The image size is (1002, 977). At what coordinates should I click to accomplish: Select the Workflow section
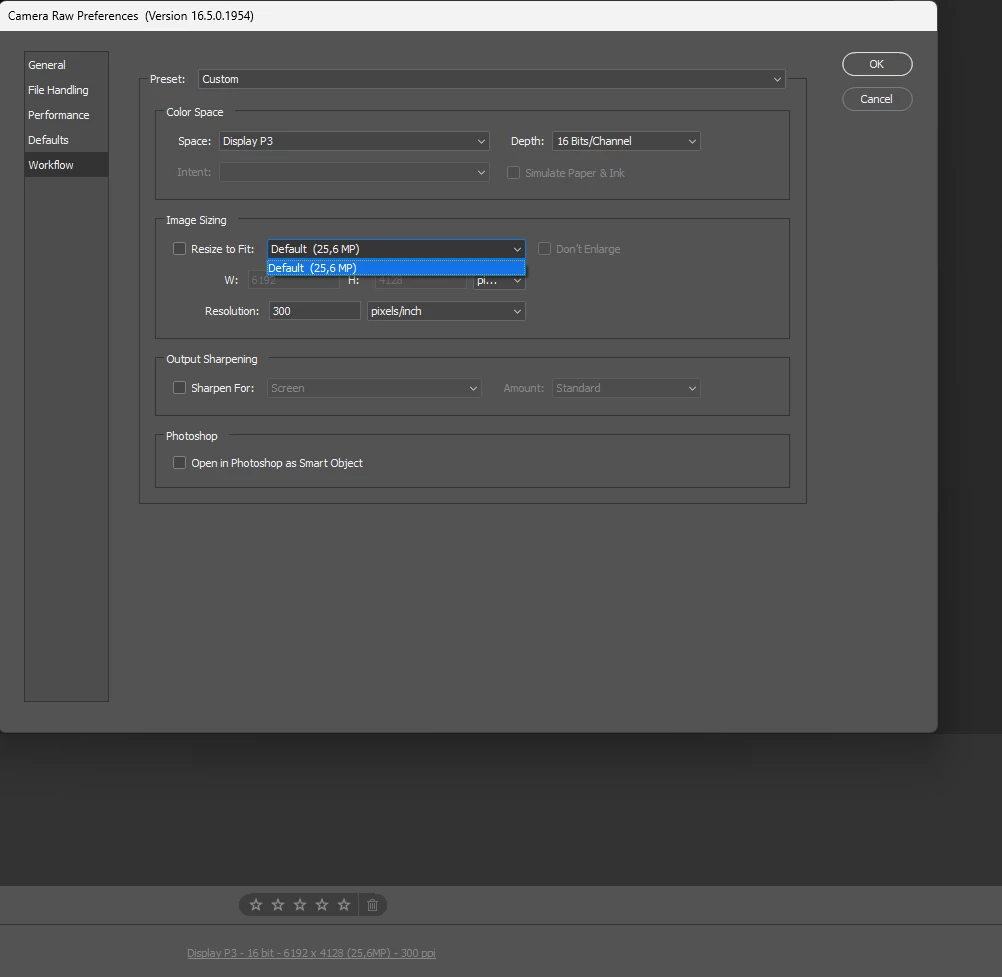[x=66, y=165]
